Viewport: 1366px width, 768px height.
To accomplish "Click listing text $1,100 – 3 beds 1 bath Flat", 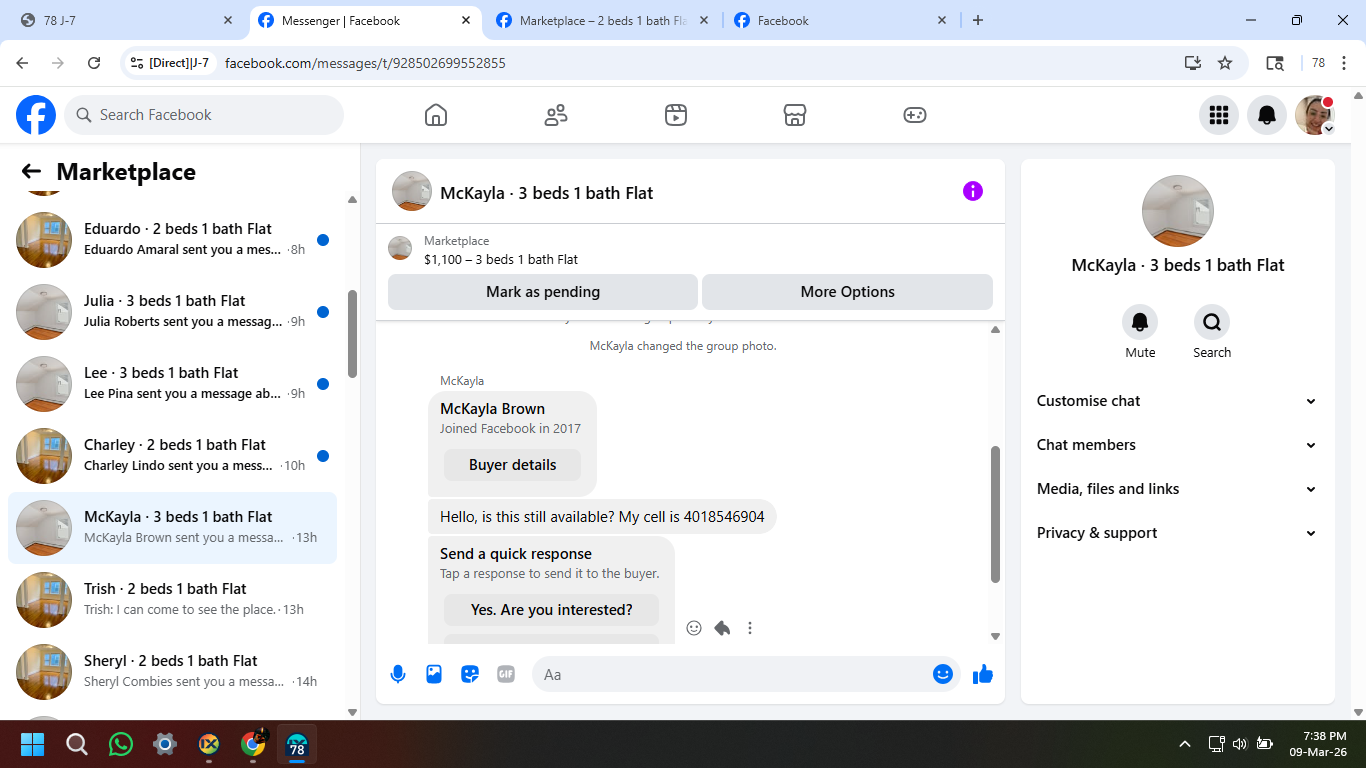I will pyautogui.click(x=501, y=259).
